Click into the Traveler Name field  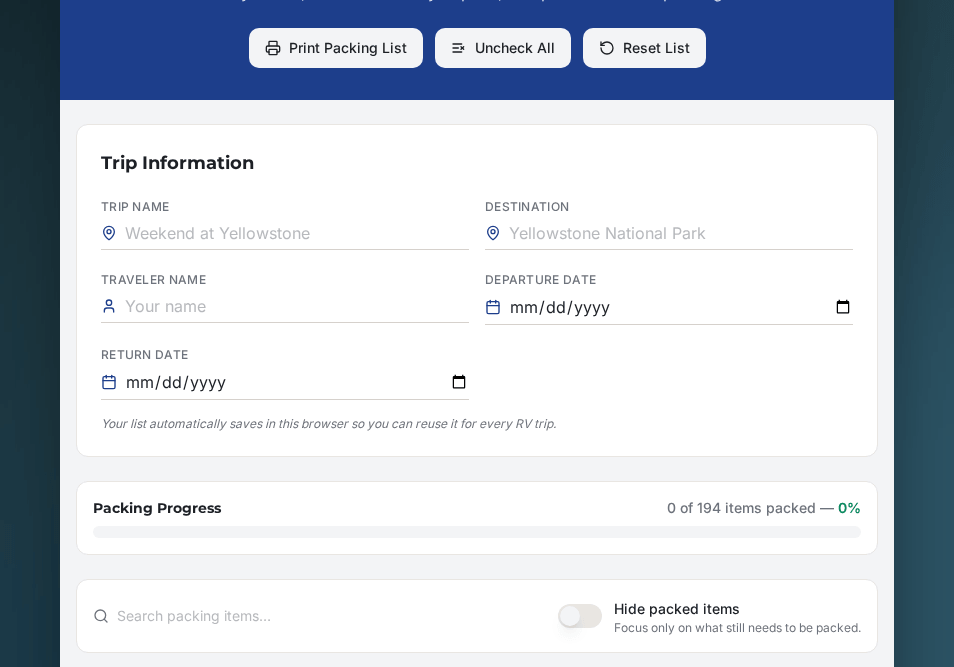click(295, 306)
